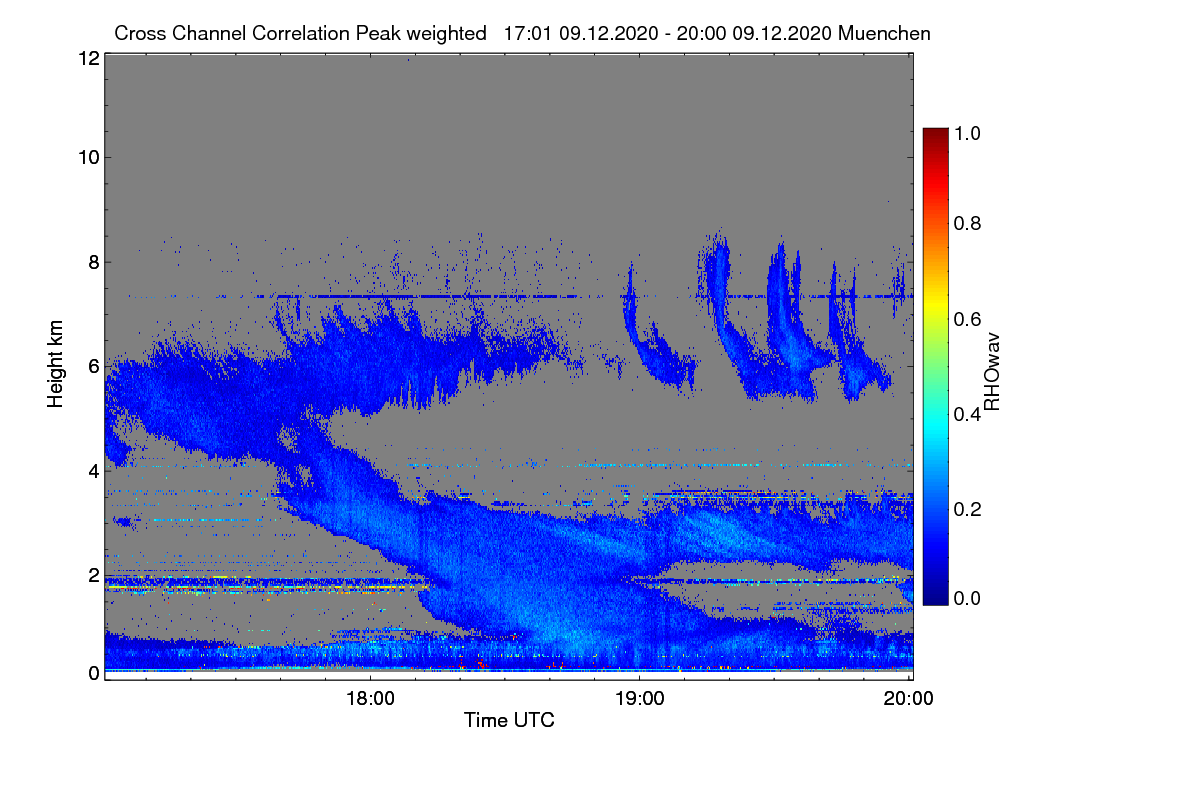Click the height tick label '0' on the y-axis
Viewport: 1200px width, 800px height.
pos(93,673)
